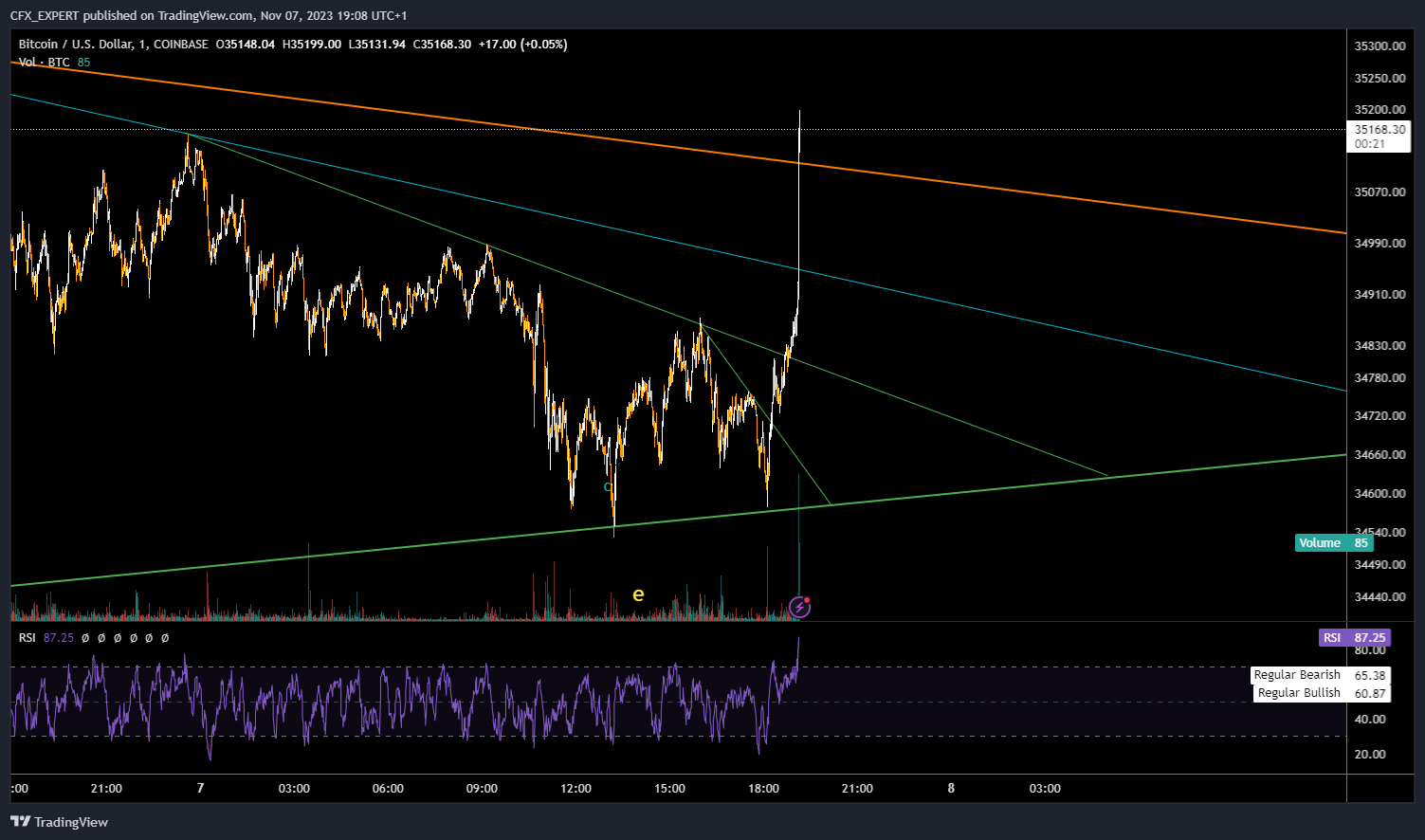This screenshot has height=840, width=1425.
Task: Click the small cyan 'c' wave label
Action: 607,487
